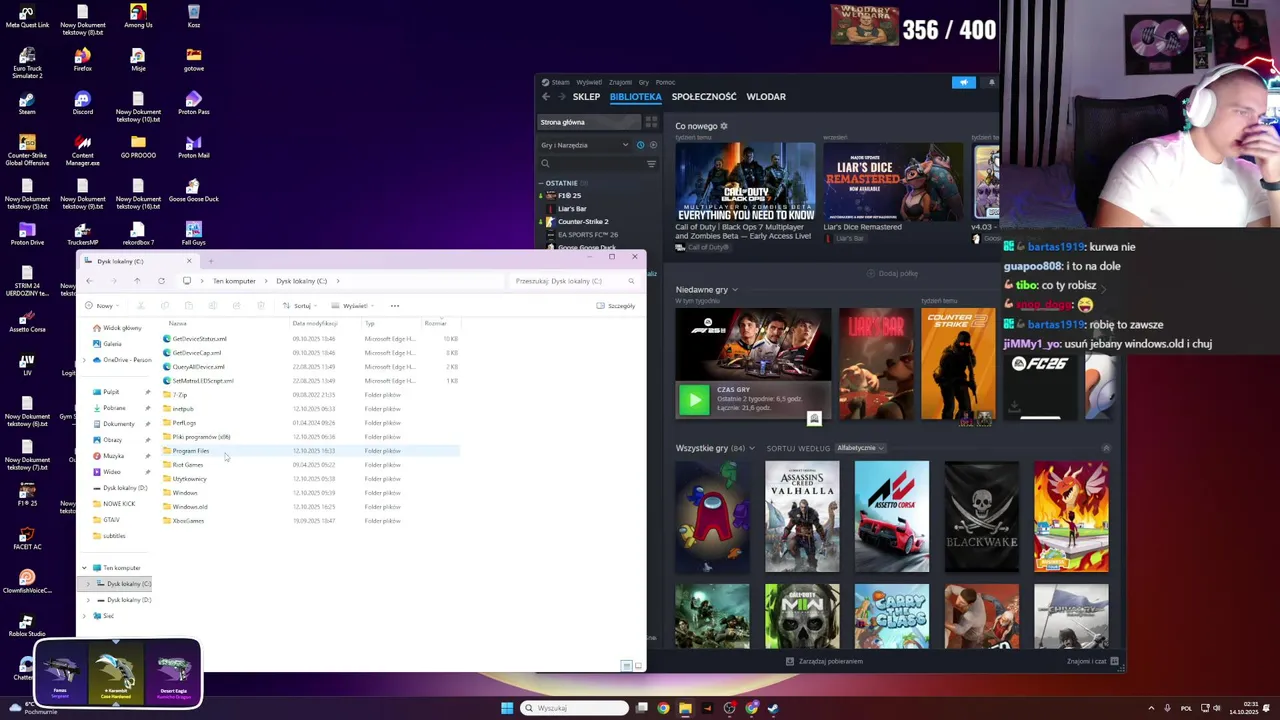Select the Discord desktop shortcut
Screen dimensions: 1280x720
(x=83, y=104)
